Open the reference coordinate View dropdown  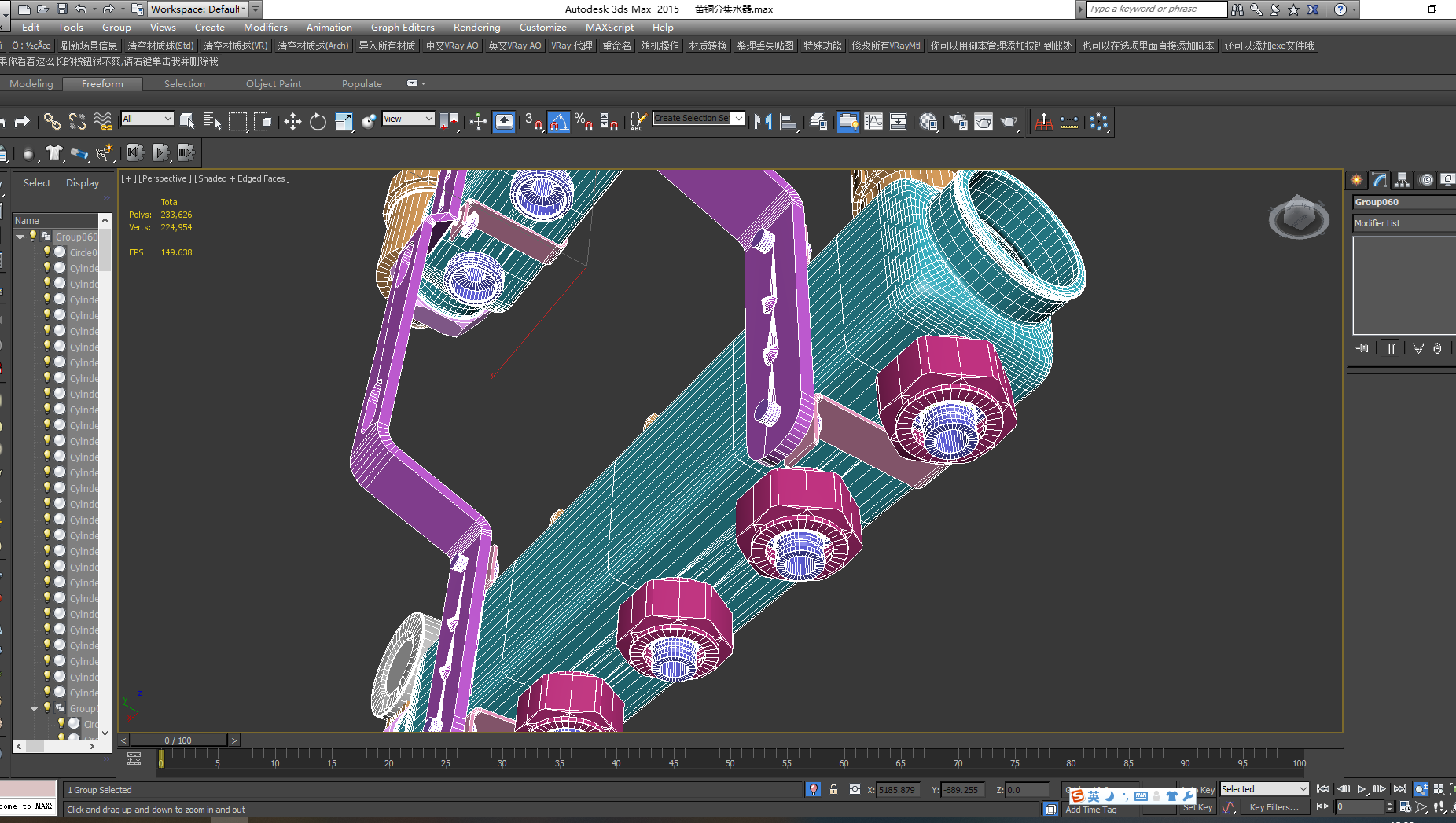point(408,118)
